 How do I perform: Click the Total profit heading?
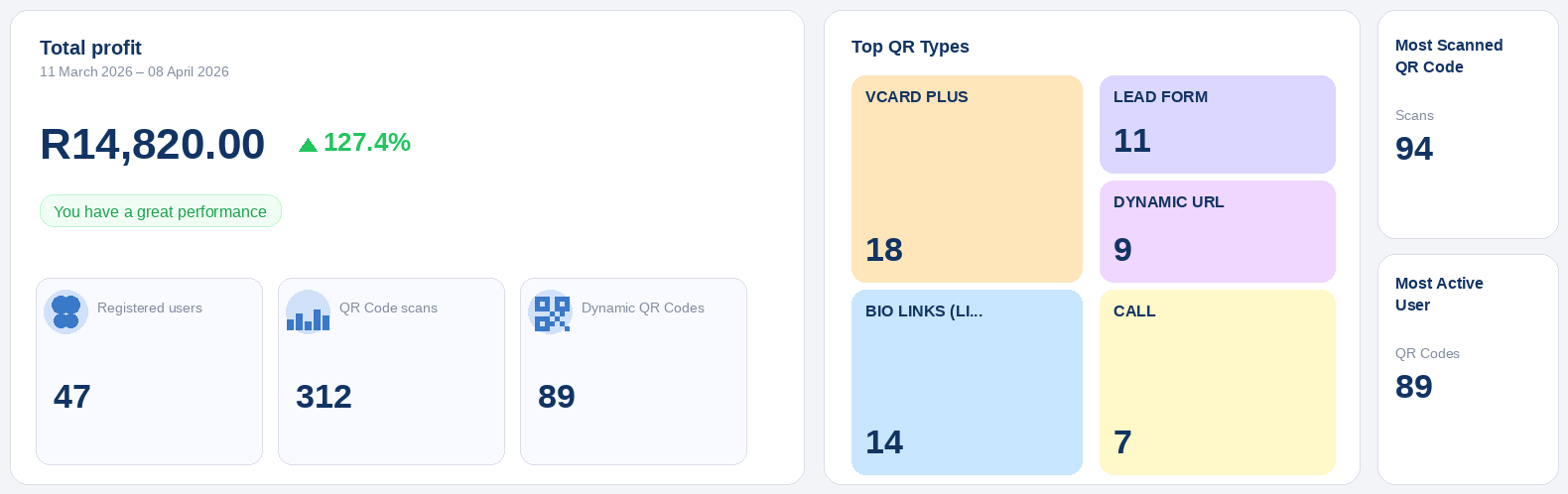pos(90,48)
